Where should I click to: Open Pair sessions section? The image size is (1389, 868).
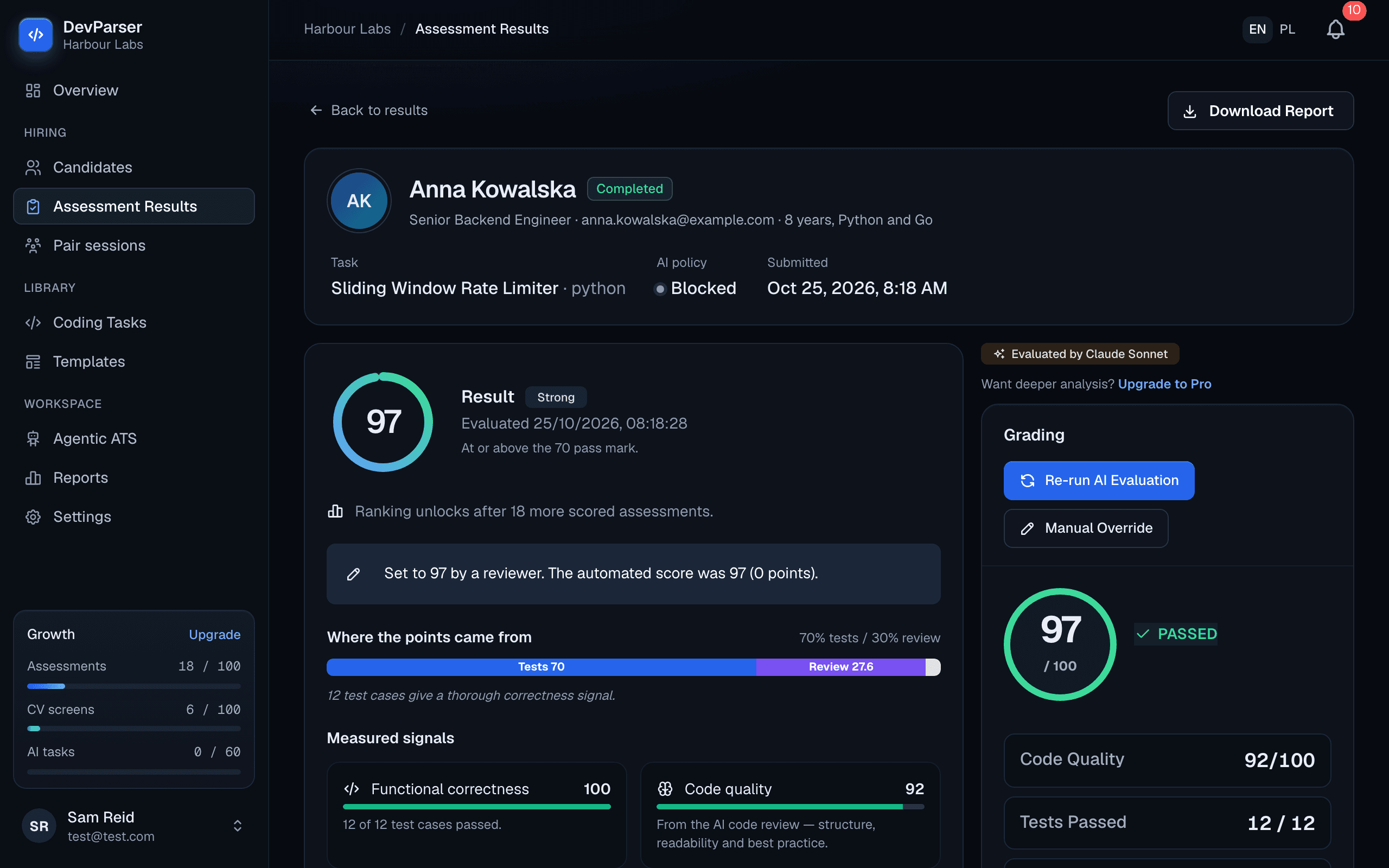tap(133, 245)
